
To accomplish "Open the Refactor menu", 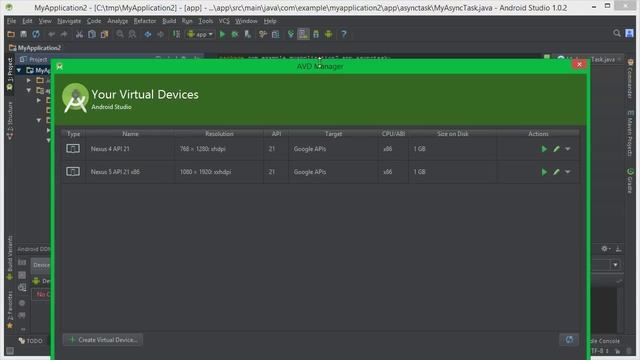I will point(145,21).
